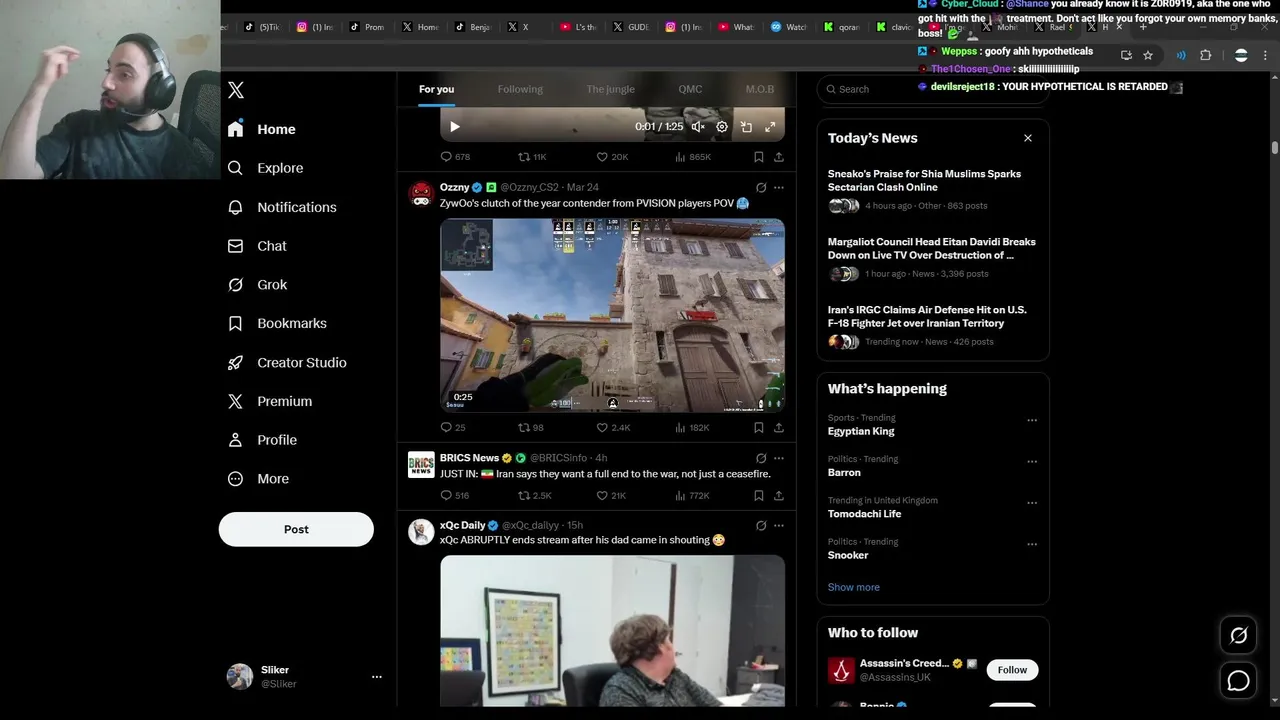
Task: Open options for Barron trend
Action: coord(1032,462)
